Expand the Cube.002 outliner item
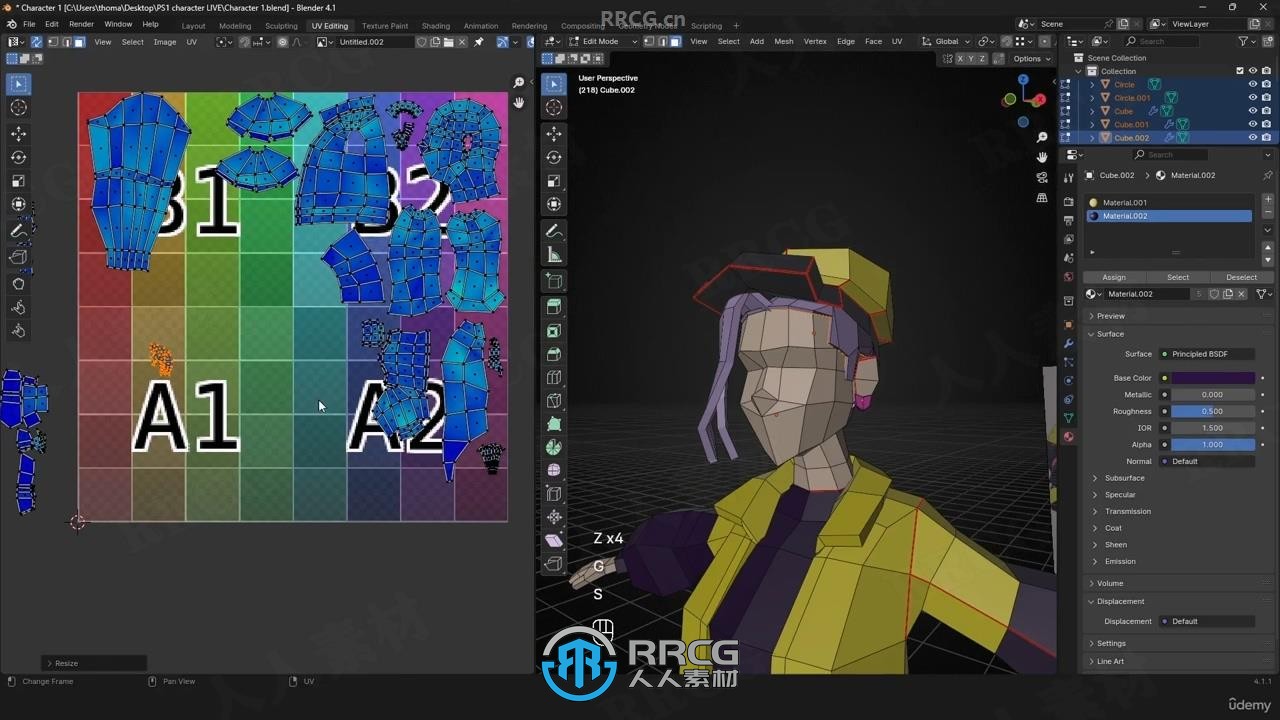This screenshot has height=720, width=1280. 1092,138
